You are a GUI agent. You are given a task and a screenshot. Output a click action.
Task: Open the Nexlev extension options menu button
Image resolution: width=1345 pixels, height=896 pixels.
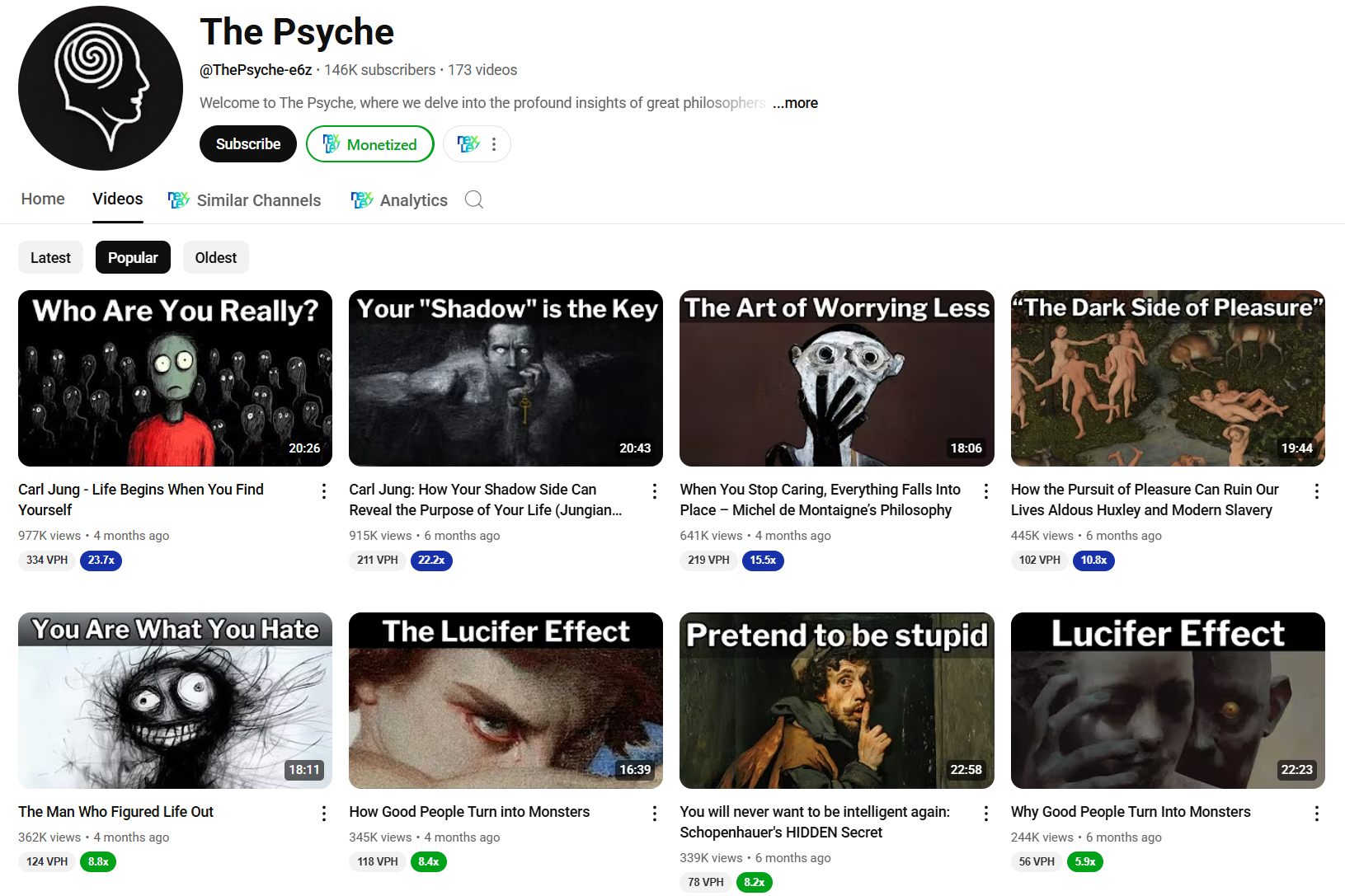[477, 144]
